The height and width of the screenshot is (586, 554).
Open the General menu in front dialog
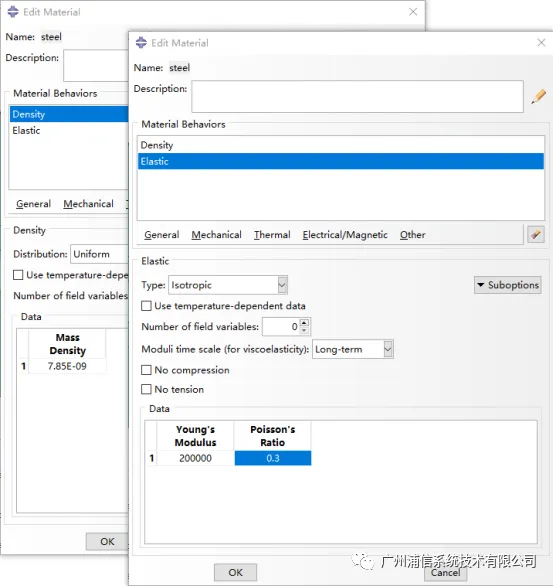pos(161,235)
